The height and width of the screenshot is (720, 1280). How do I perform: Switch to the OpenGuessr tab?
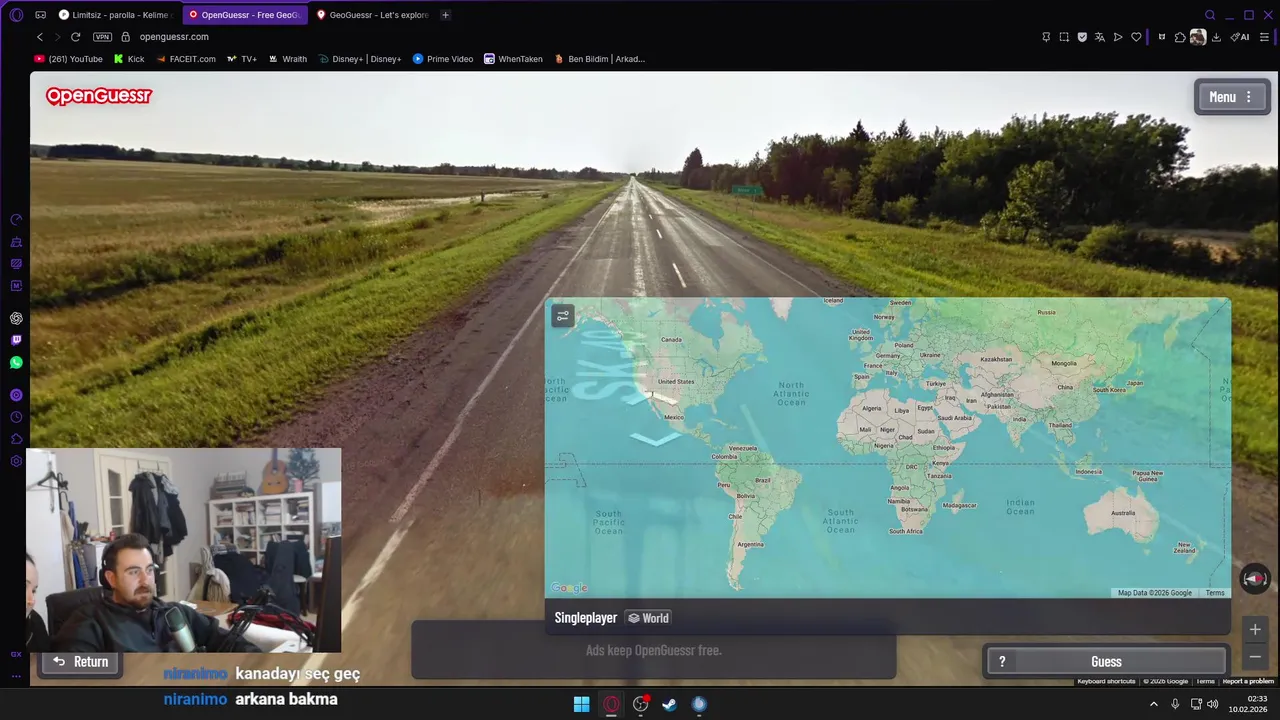click(244, 15)
